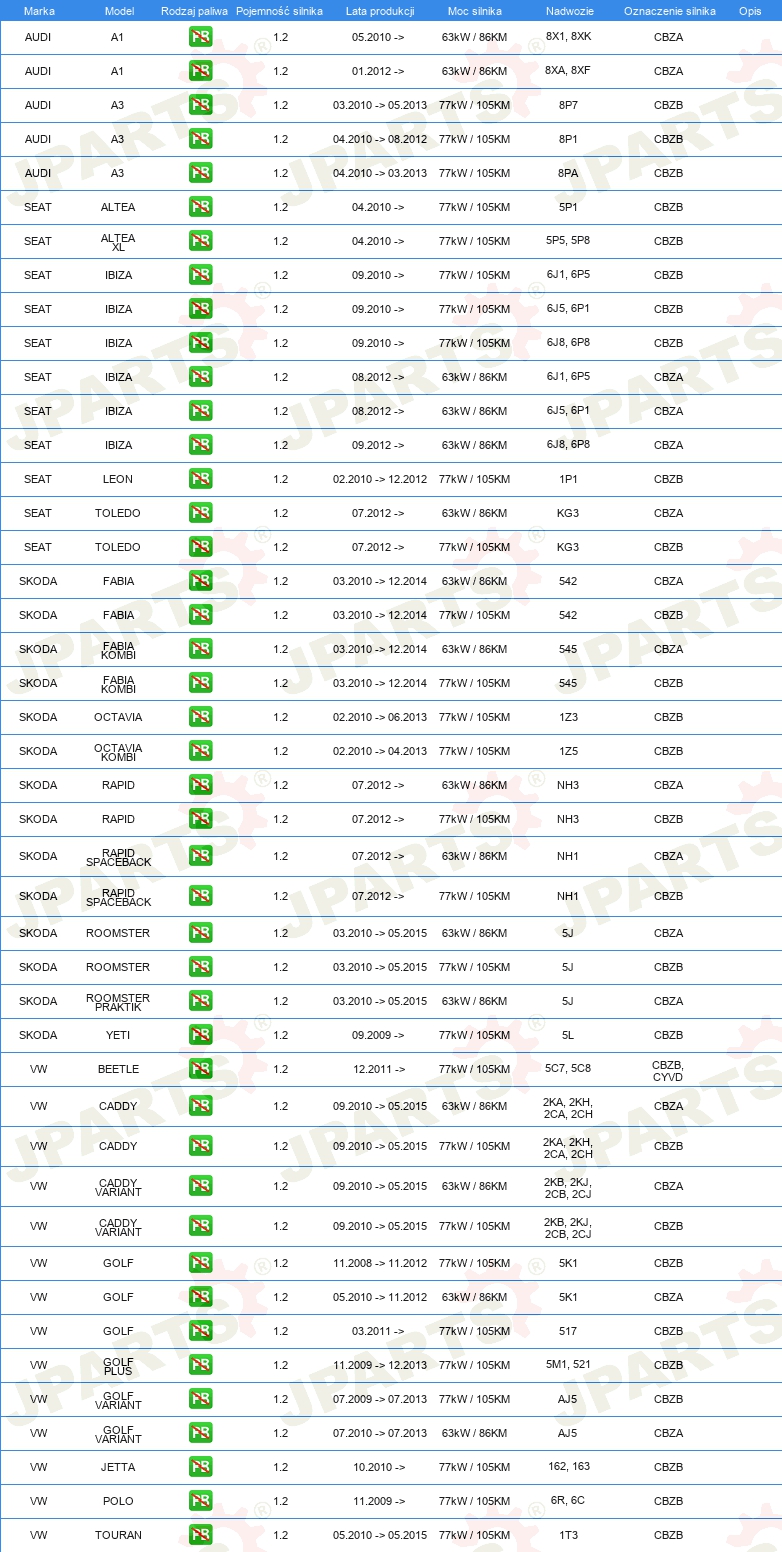Click the production dates '02.2010 -> 06.2013'
This screenshot has height=1552, width=782.
click(x=380, y=717)
